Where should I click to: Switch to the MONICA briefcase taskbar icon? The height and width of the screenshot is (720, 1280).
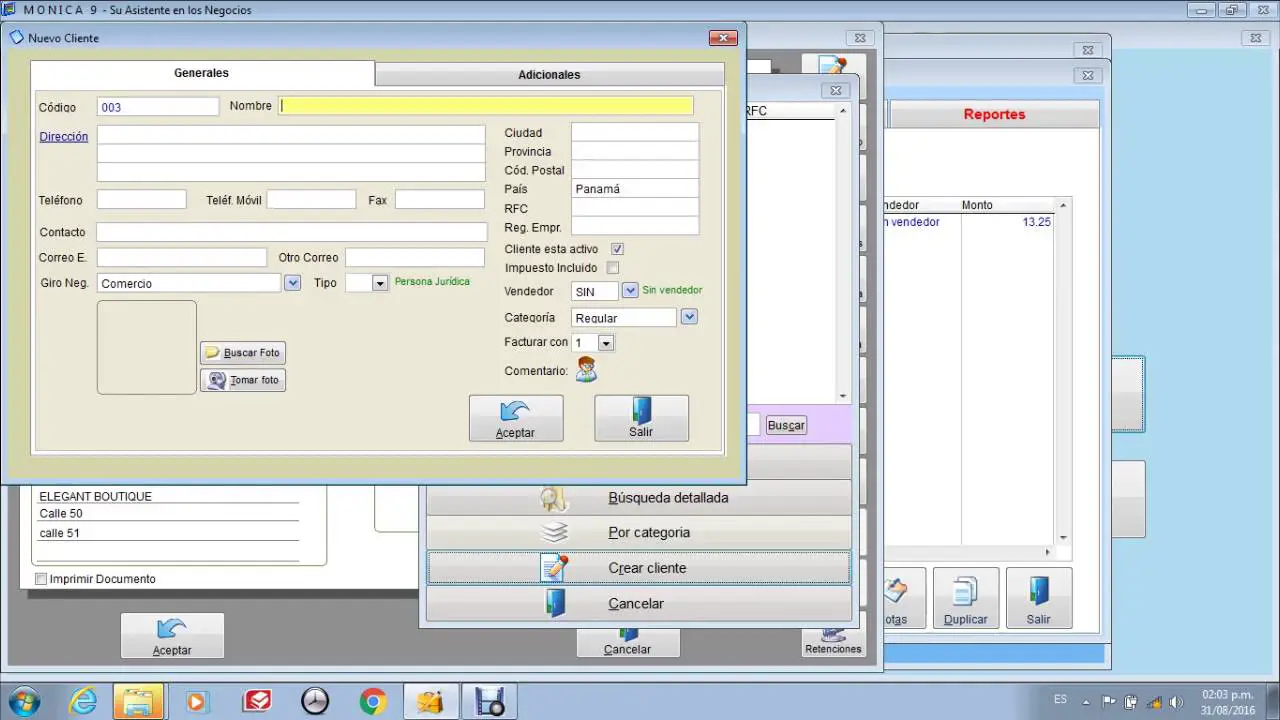431,701
